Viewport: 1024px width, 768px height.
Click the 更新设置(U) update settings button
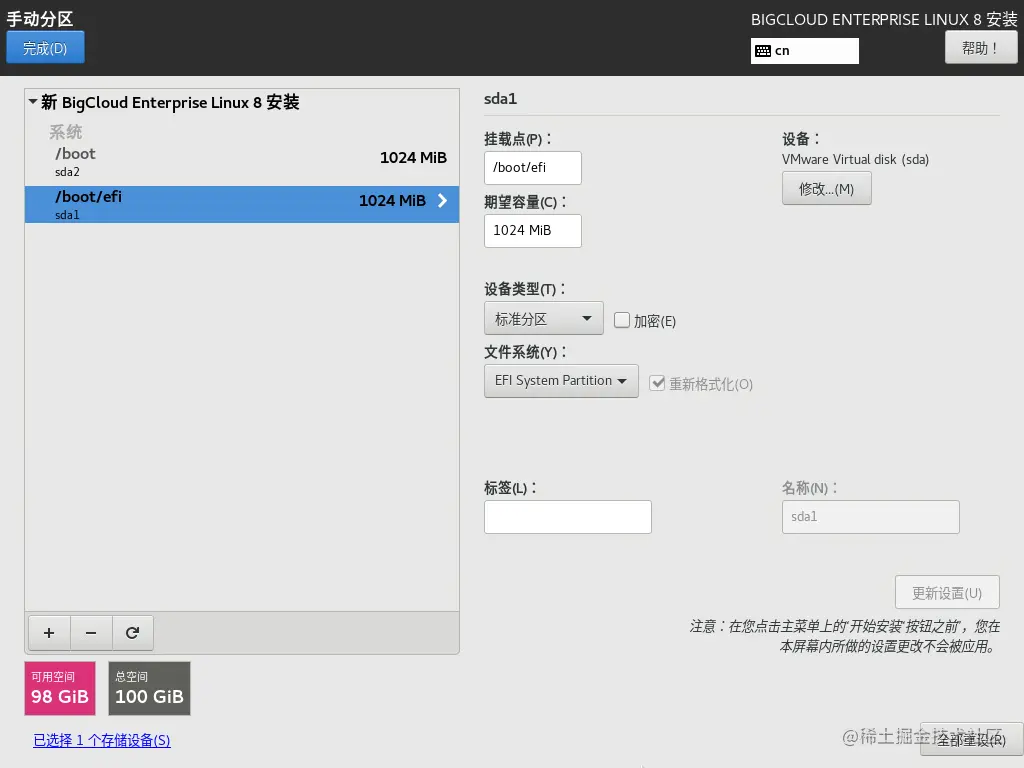click(947, 592)
